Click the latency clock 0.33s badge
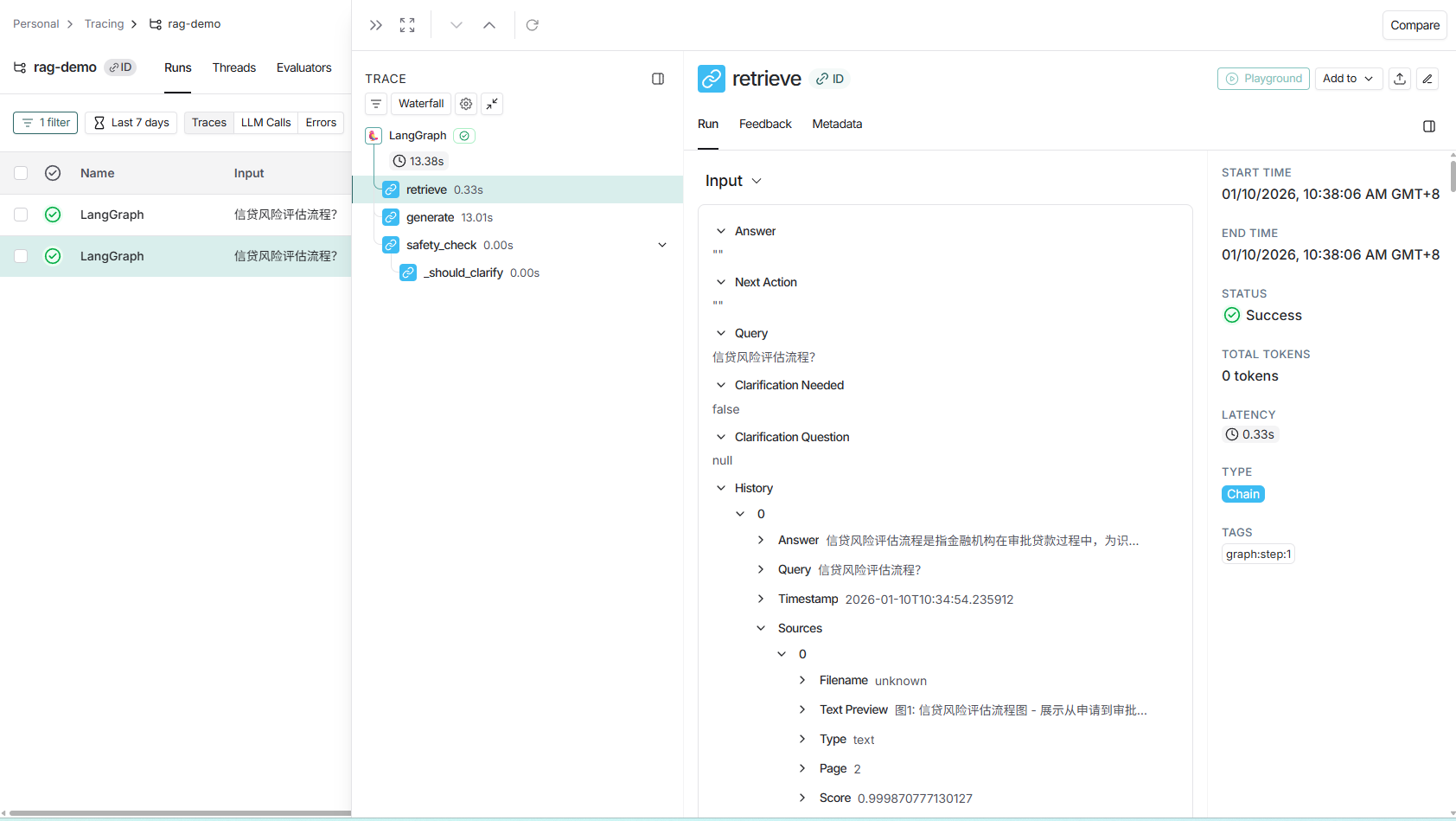Viewport: 1456px width, 821px height. coord(1250,434)
